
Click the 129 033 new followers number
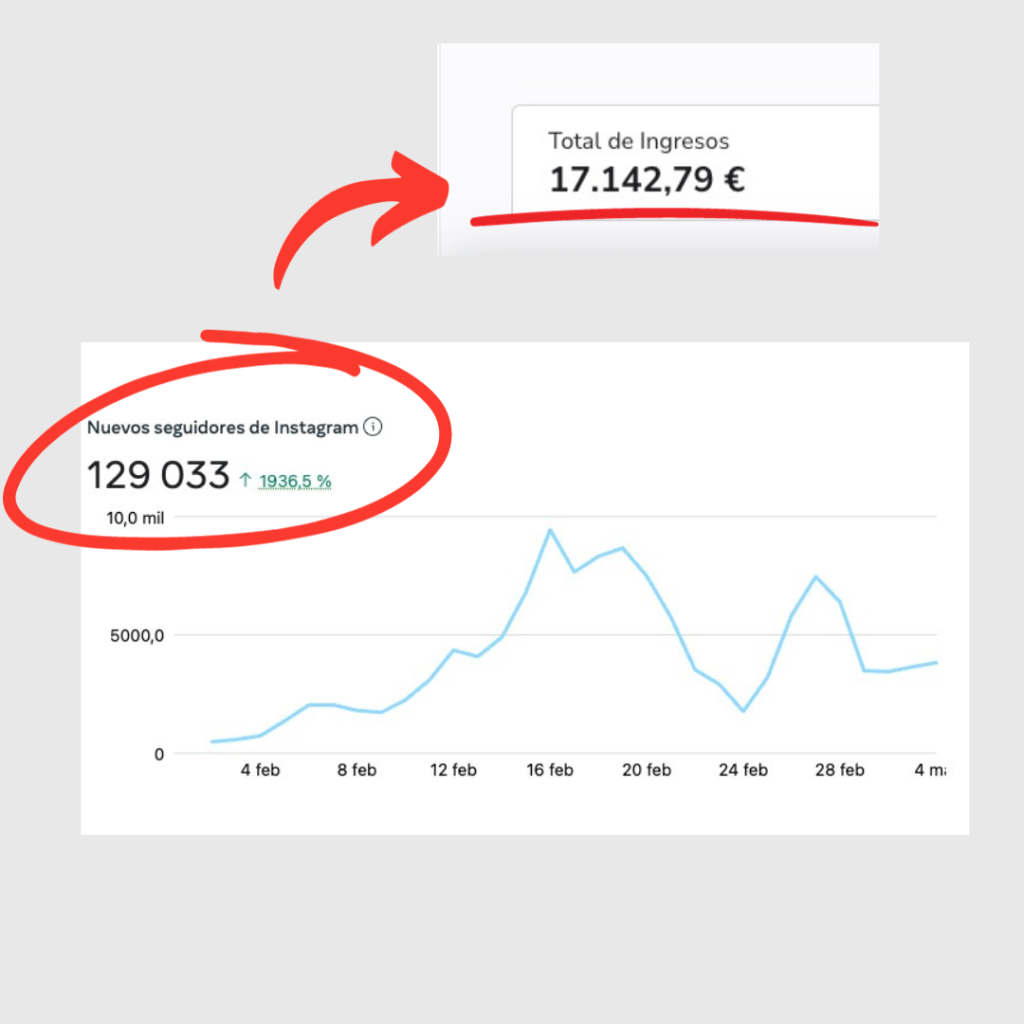coord(158,476)
